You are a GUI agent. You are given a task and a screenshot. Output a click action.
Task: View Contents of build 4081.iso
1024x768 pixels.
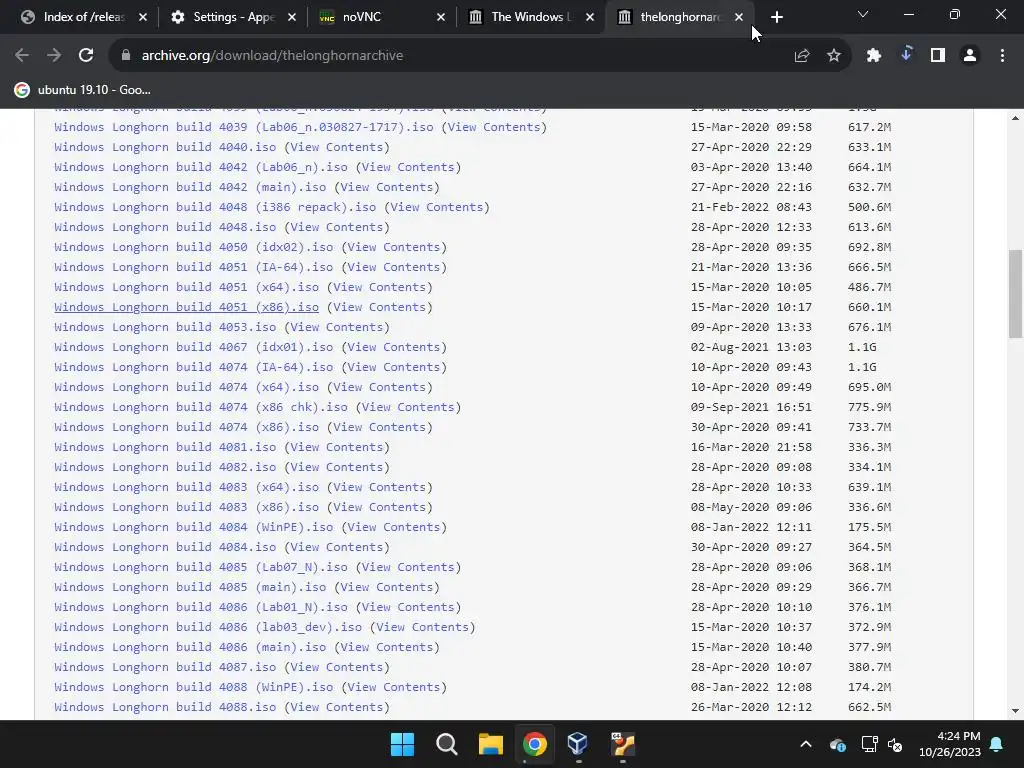[x=337, y=447]
